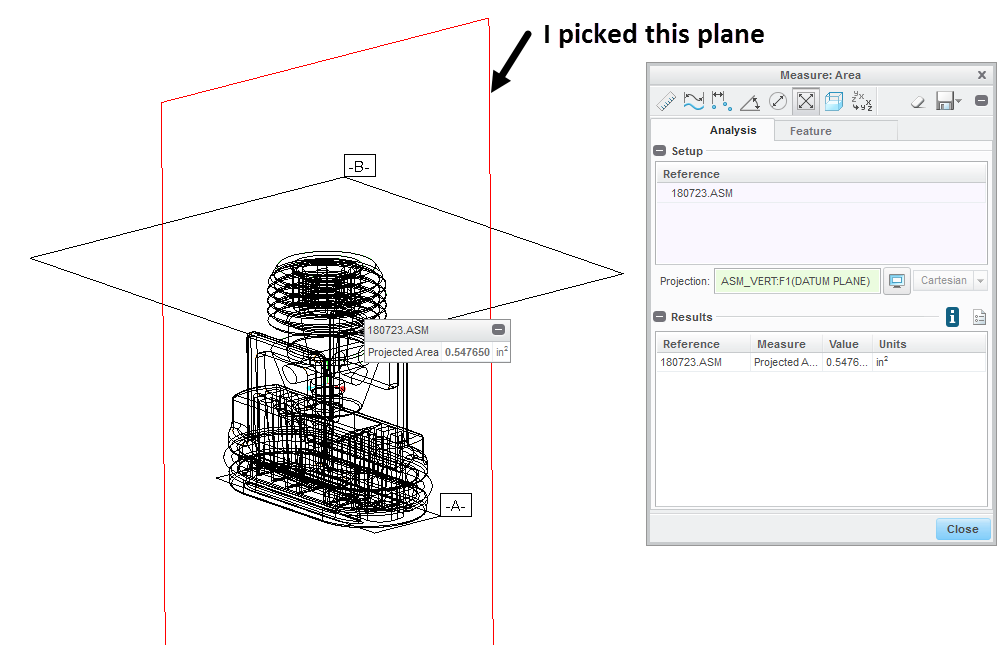Click the Units column header in Results

pyautogui.click(x=929, y=344)
